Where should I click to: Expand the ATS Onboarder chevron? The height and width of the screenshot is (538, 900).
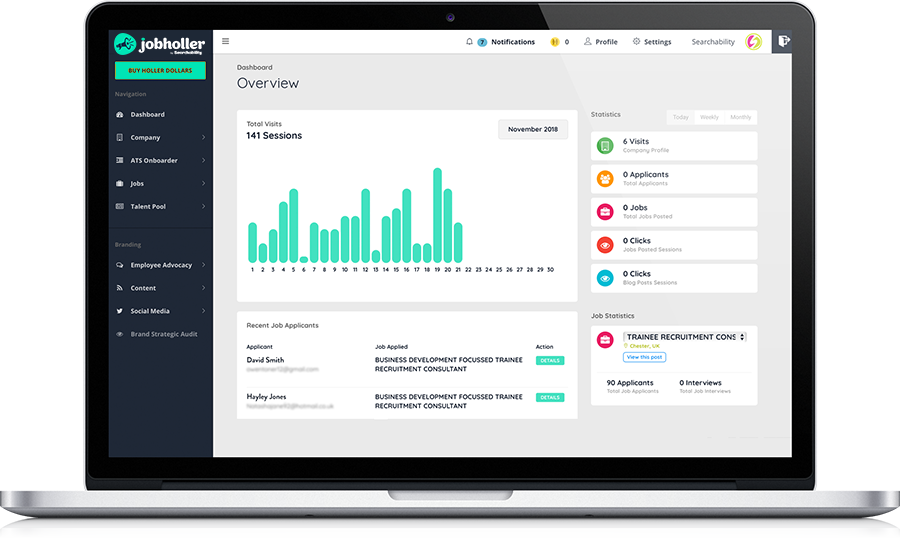tap(204, 160)
